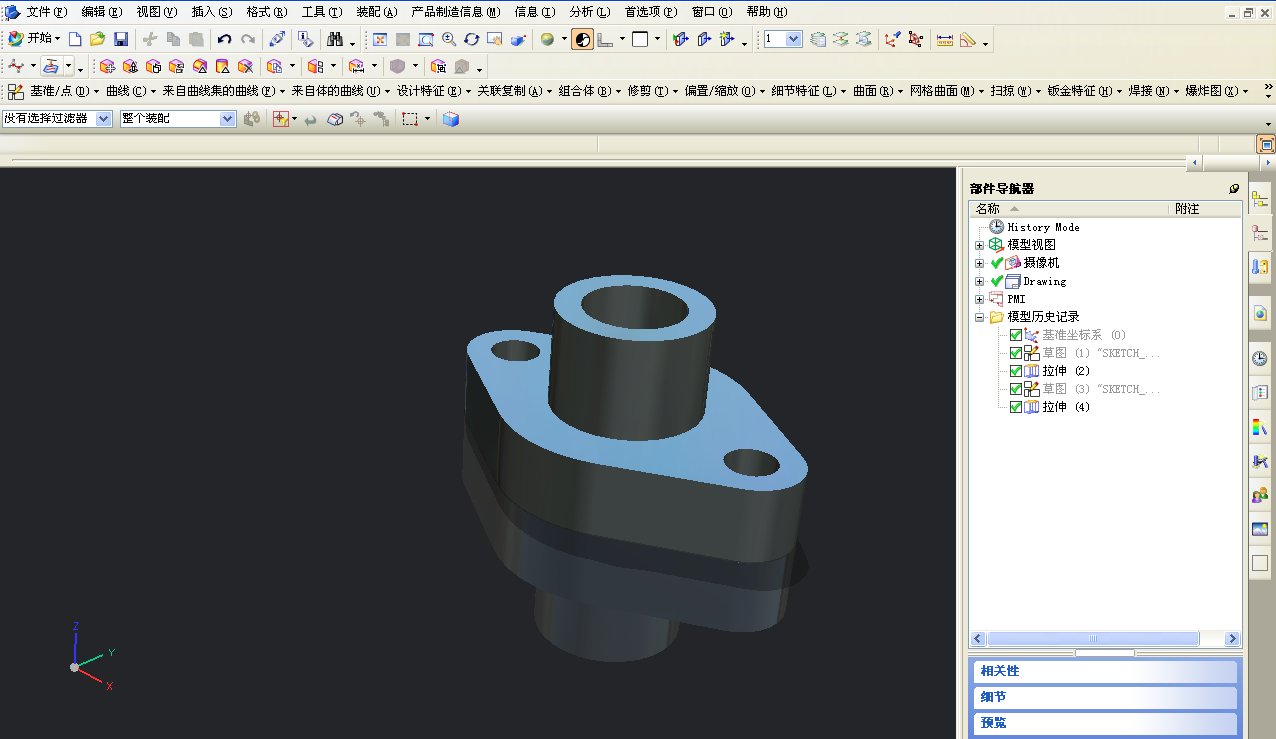Viewport: 1276px width, 739px height.
Task: Click the 附注 column header
Action: (1206, 209)
